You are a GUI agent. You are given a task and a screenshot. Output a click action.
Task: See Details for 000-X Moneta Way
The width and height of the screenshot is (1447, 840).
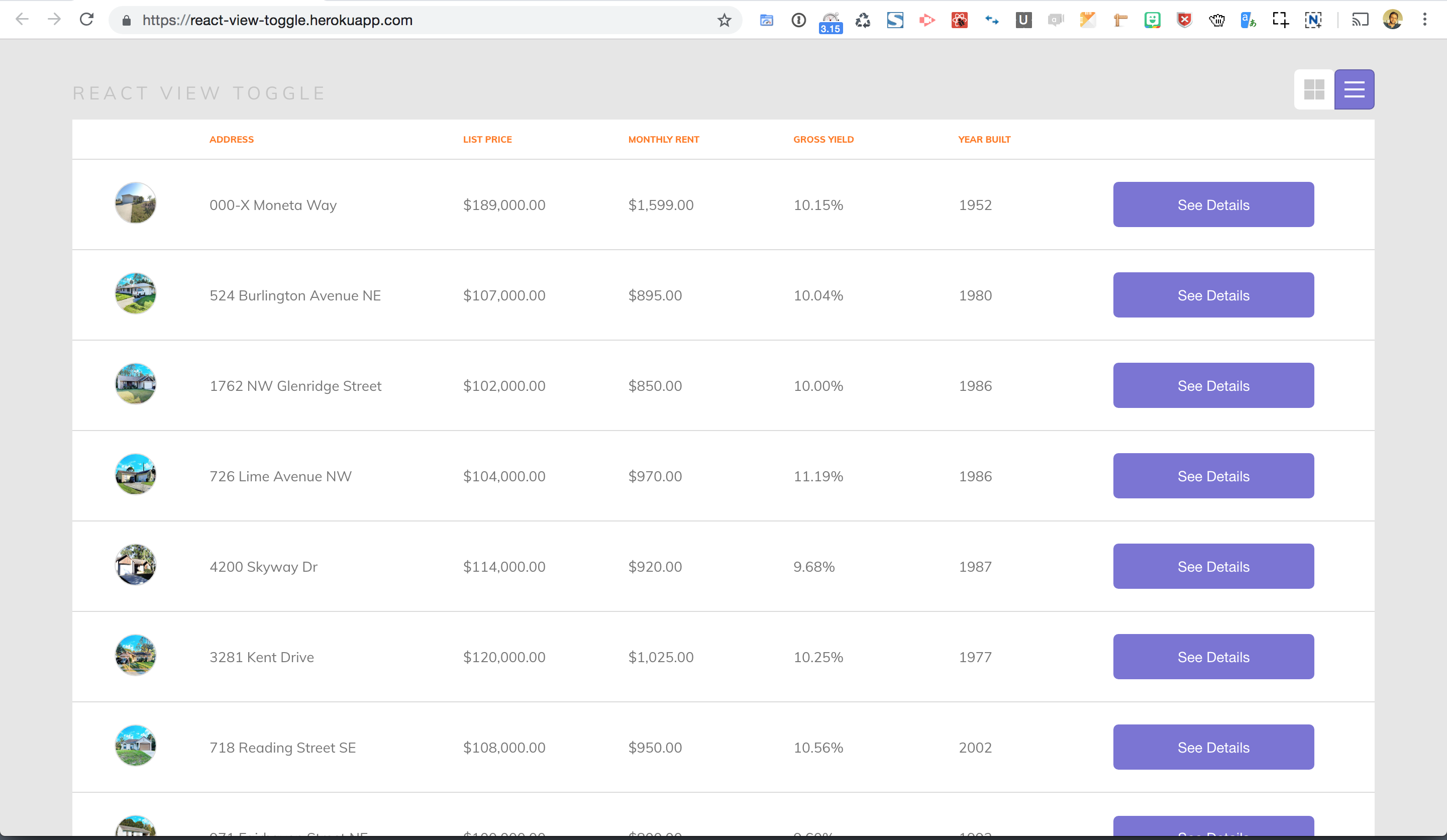[1213, 205]
